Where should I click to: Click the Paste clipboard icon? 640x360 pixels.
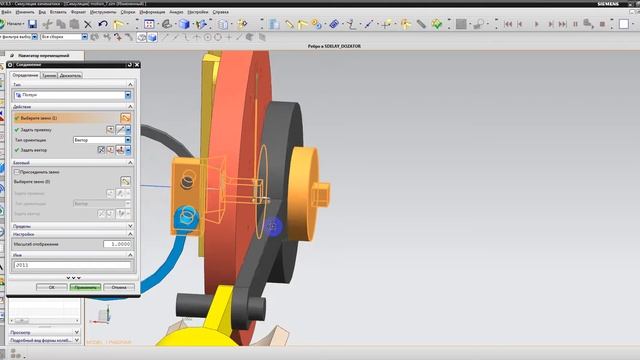pyautogui.click(x=74, y=24)
